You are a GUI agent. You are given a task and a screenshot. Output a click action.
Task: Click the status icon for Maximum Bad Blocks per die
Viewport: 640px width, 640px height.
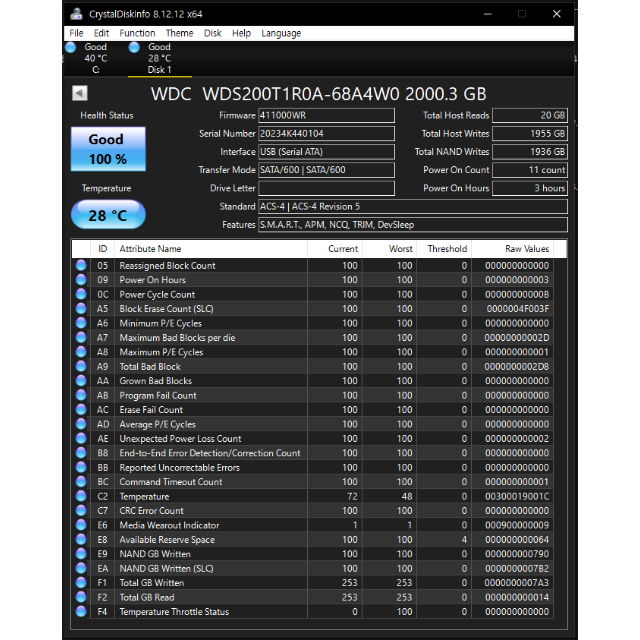coord(81,338)
